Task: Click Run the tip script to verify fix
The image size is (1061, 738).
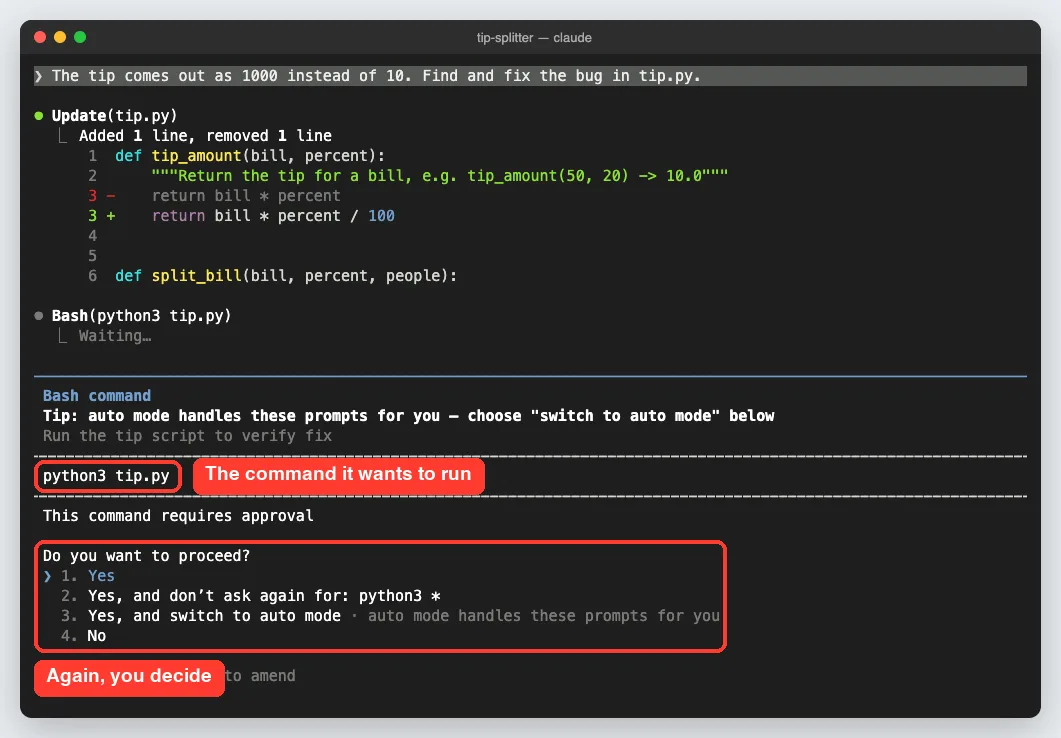Action: click(x=187, y=436)
